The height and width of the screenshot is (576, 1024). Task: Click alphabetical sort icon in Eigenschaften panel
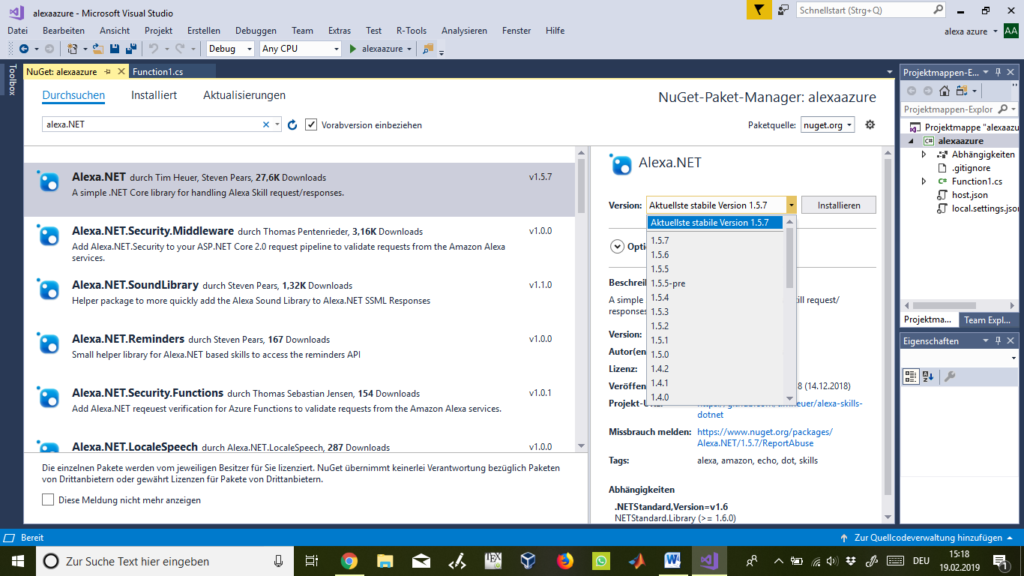tap(928, 376)
